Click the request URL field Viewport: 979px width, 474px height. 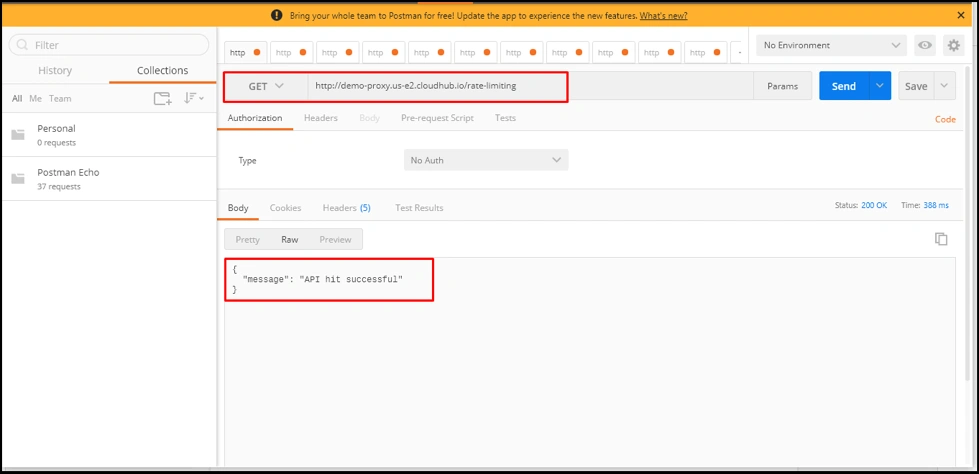[529, 86]
